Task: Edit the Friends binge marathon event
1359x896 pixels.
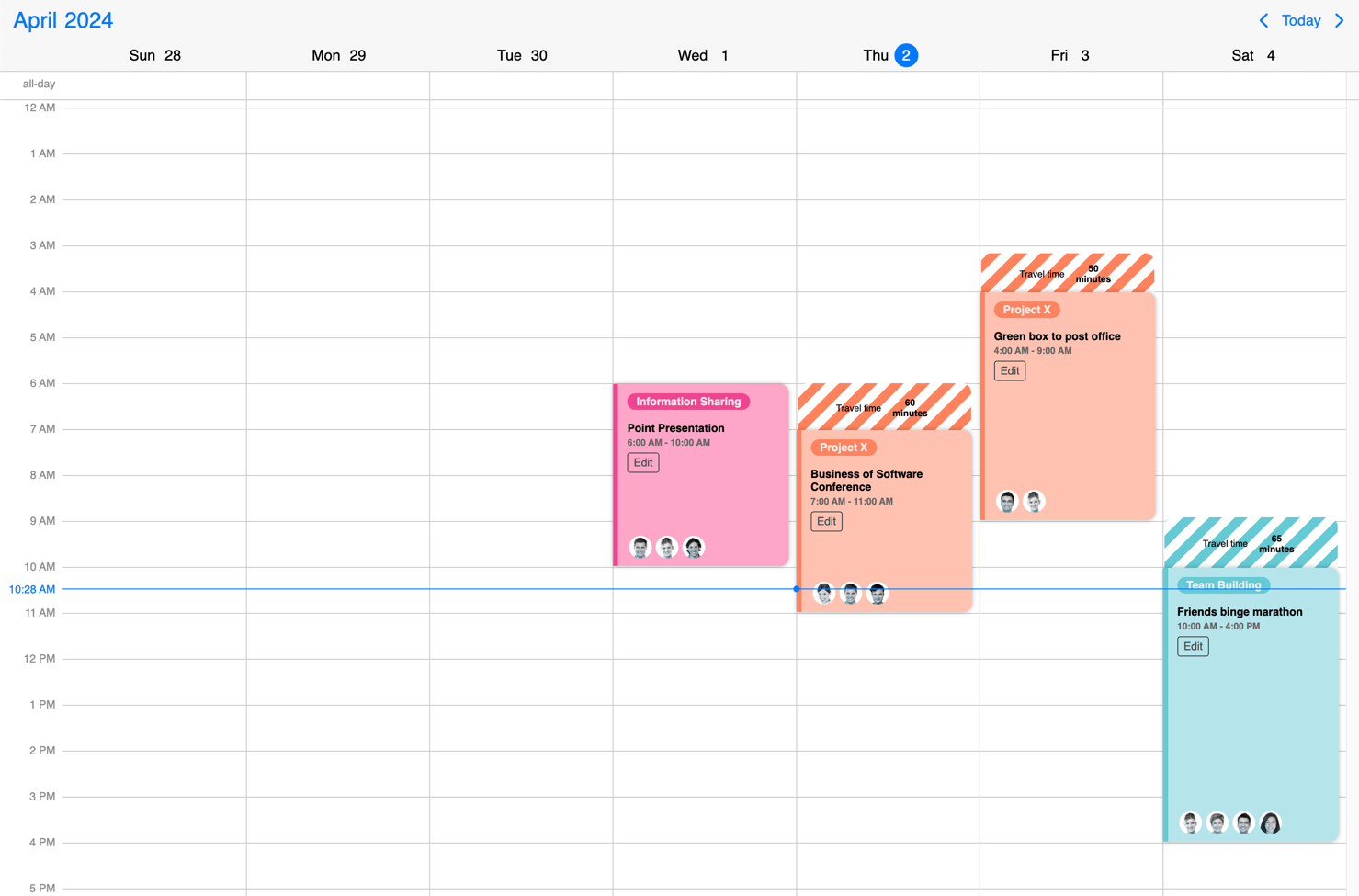Action: pyautogui.click(x=1193, y=646)
